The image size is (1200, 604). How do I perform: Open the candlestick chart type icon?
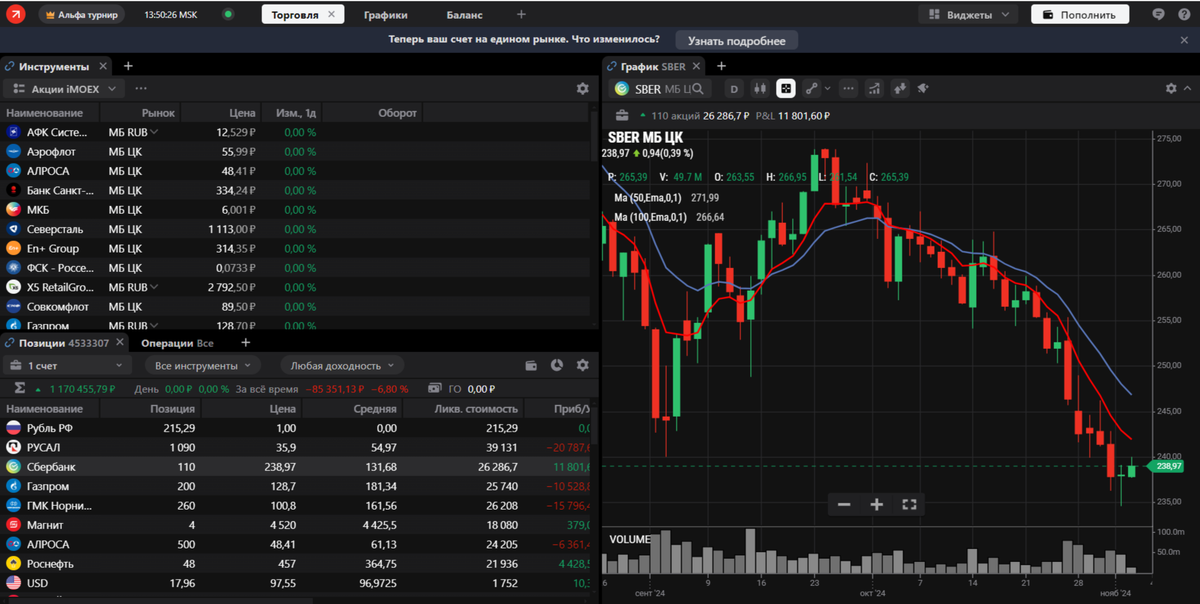[x=760, y=89]
